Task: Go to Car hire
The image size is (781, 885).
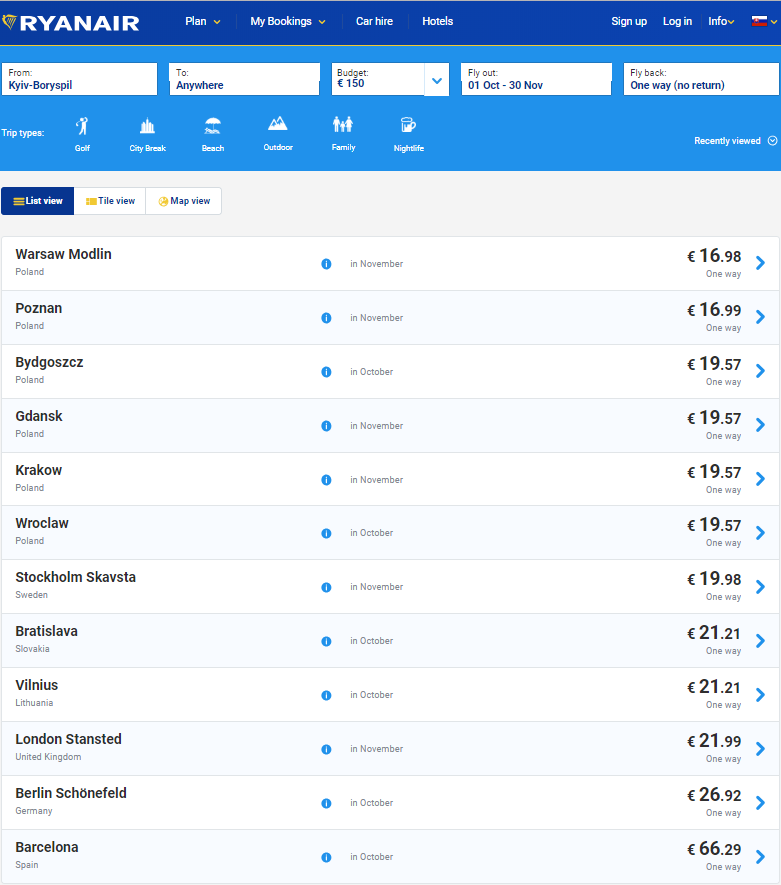Action: tap(374, 21)
